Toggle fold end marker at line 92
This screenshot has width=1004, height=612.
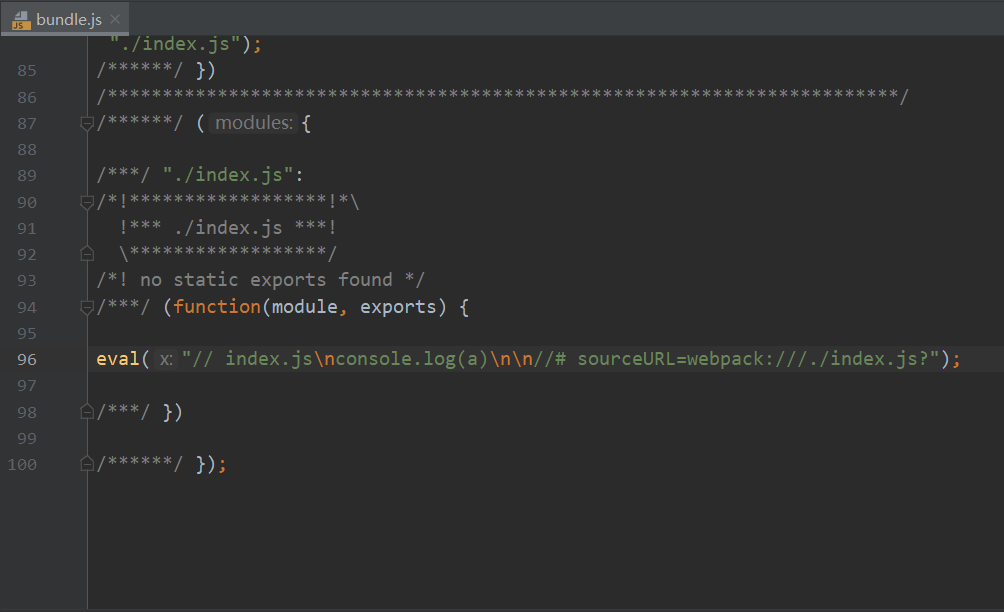point(87,254)
